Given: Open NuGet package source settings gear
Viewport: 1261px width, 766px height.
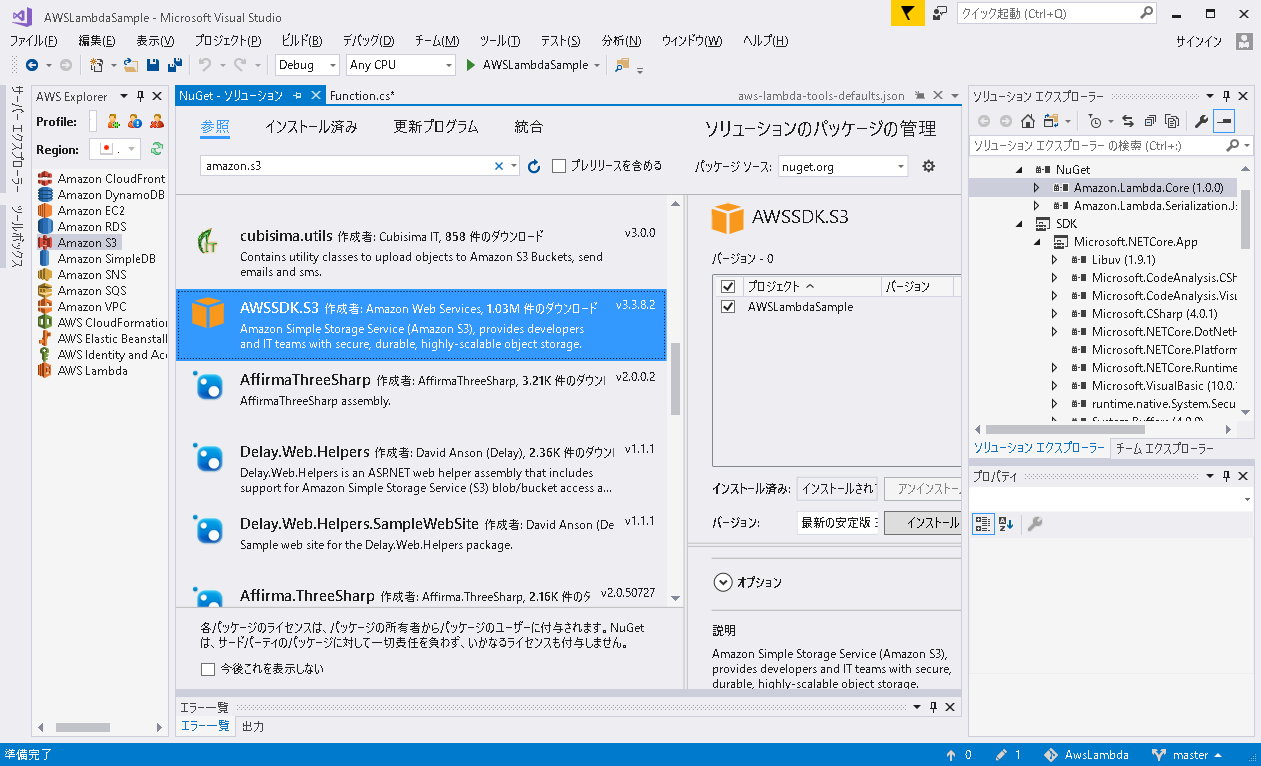Looking at the screenshot, I should pos(928,166).
